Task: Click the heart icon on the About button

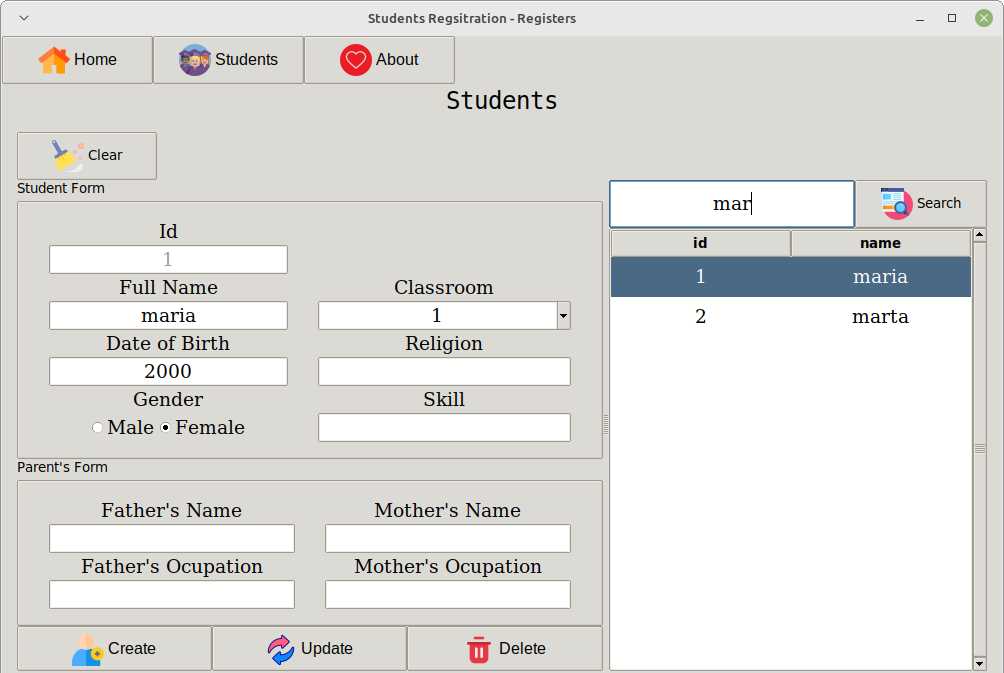Action: [x=356, y=59]
